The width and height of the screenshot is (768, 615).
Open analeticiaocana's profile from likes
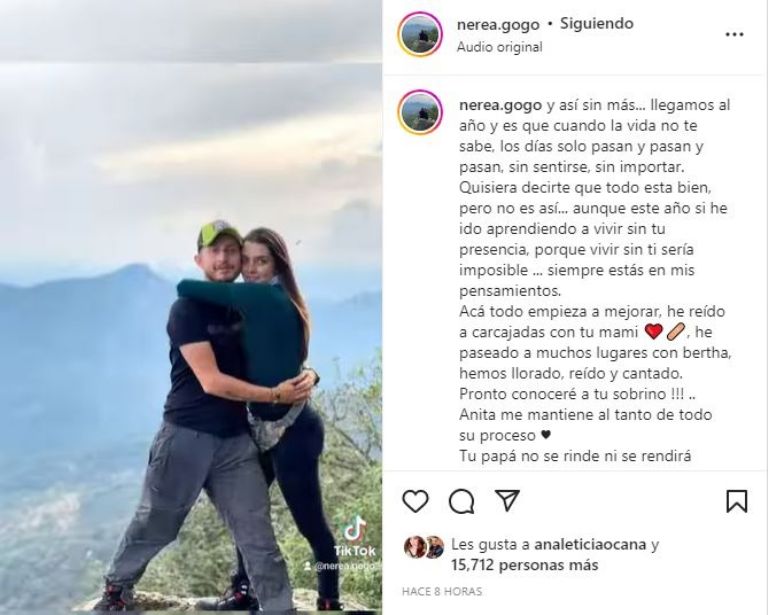click(x=590, y=544)
